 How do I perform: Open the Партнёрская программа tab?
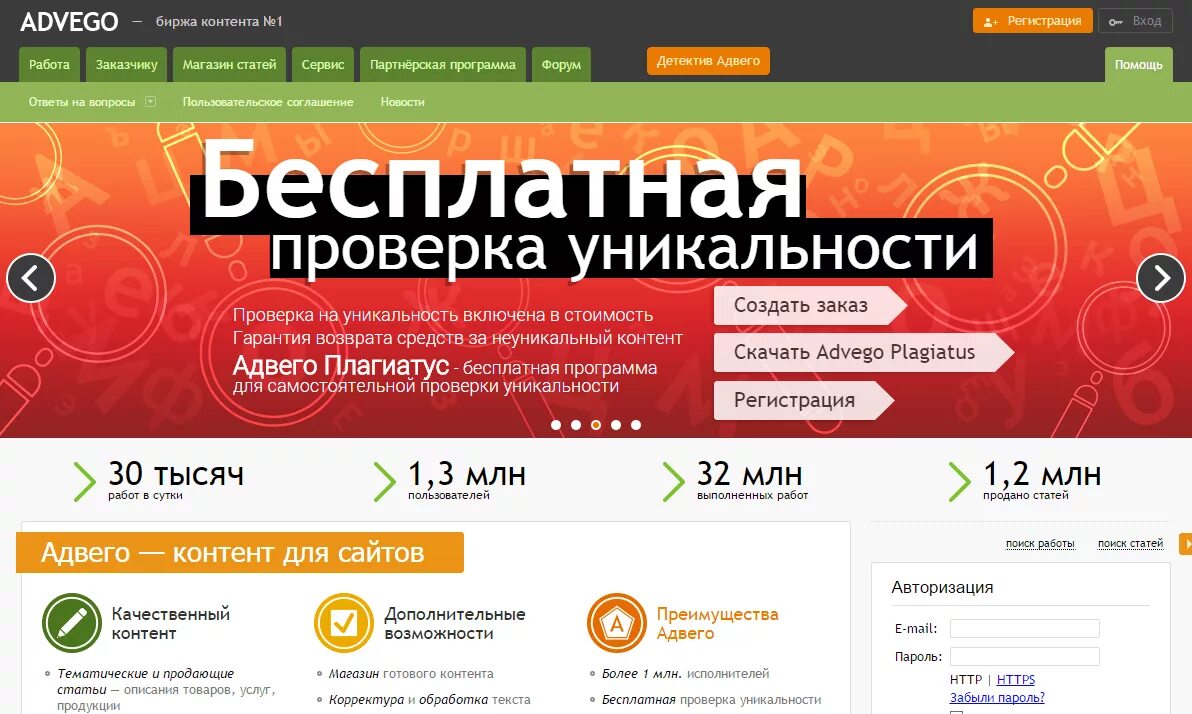[x=442, y=65]
